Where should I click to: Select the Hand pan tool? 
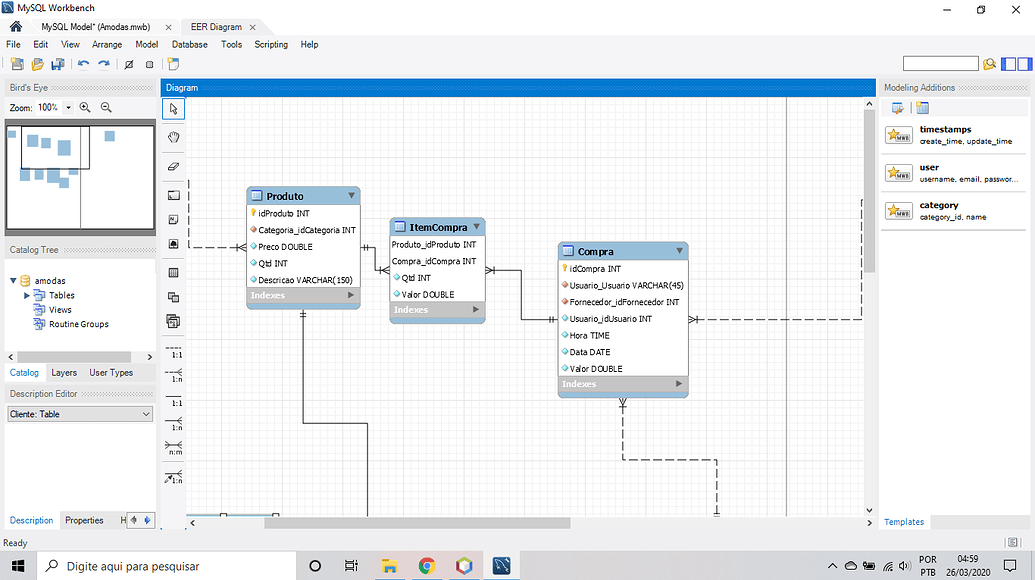click(x=173, y=137)
